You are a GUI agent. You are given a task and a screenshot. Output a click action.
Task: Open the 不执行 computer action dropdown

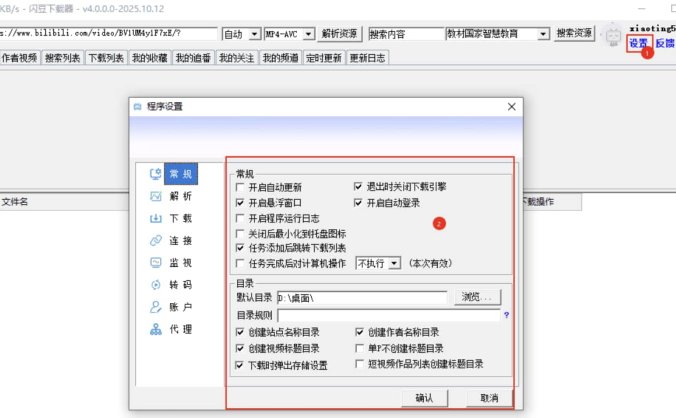tap(378, 263)
